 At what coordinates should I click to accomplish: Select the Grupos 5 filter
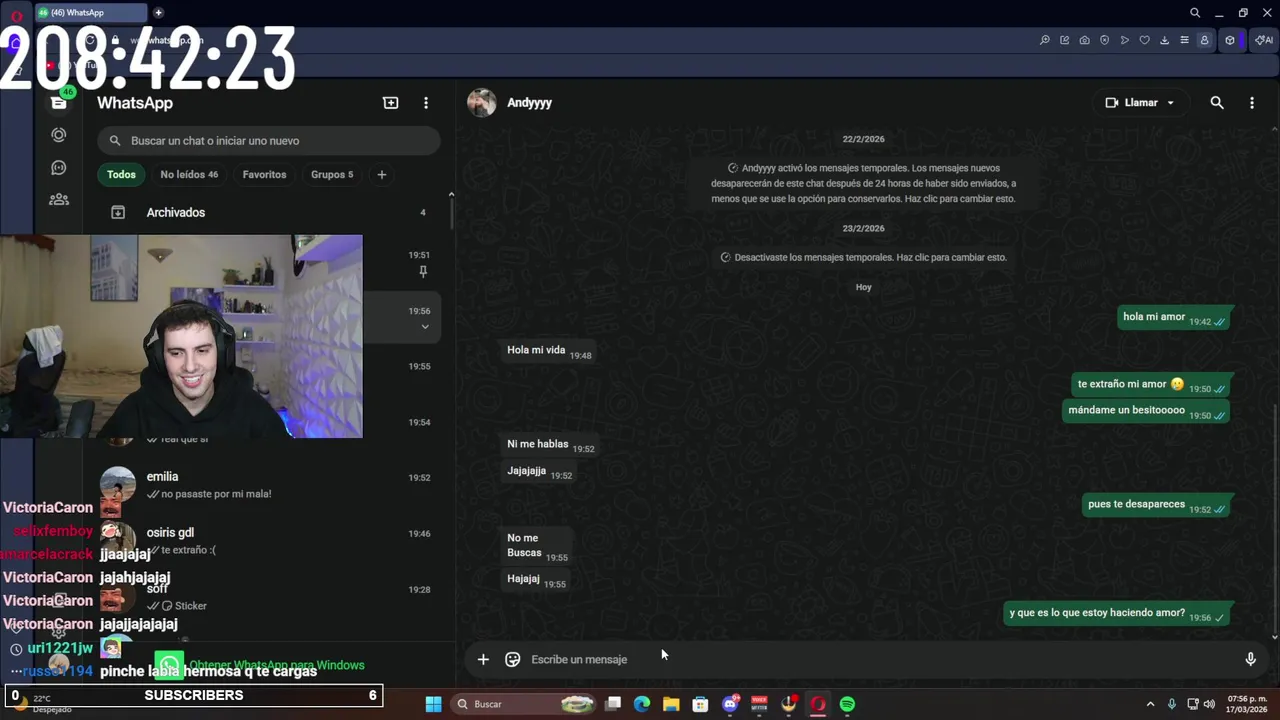click(x=332, y=174)
